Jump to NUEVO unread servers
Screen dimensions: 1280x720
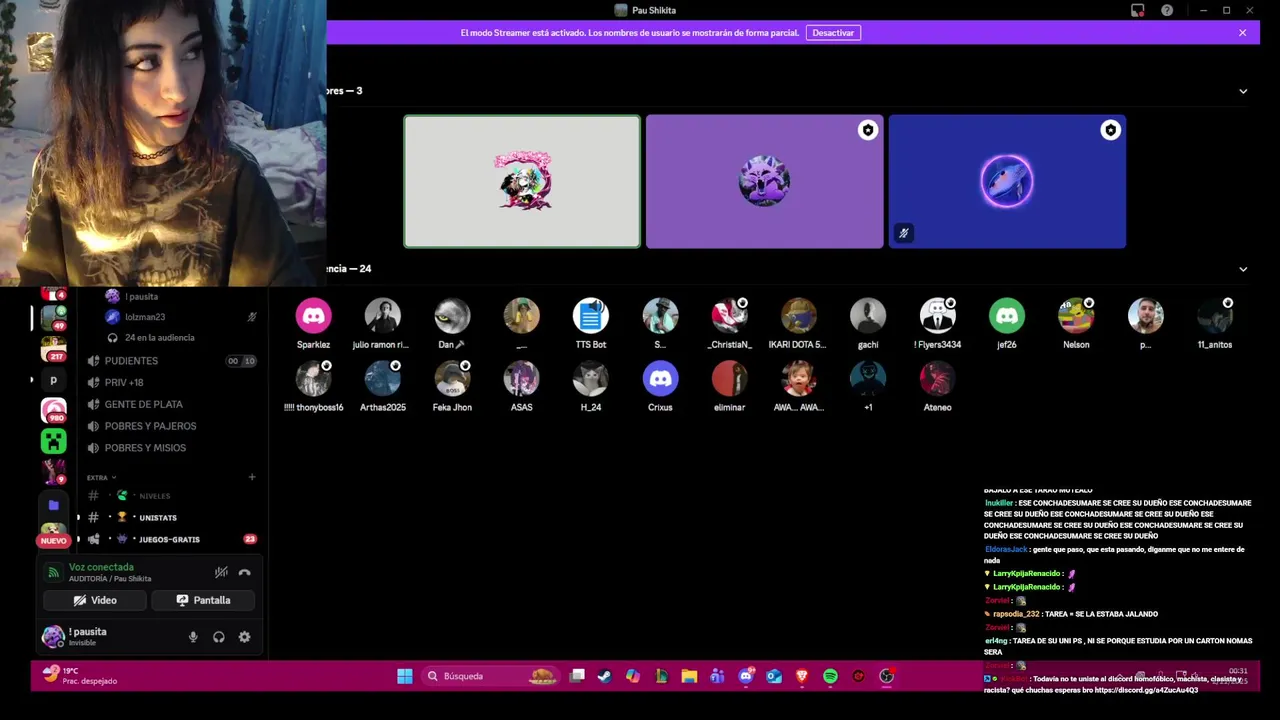pyautogui.click(x=53, y=540)
